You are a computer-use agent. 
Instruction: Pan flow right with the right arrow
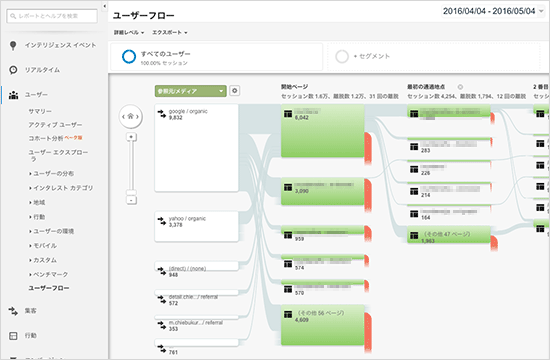click(138, 116)
